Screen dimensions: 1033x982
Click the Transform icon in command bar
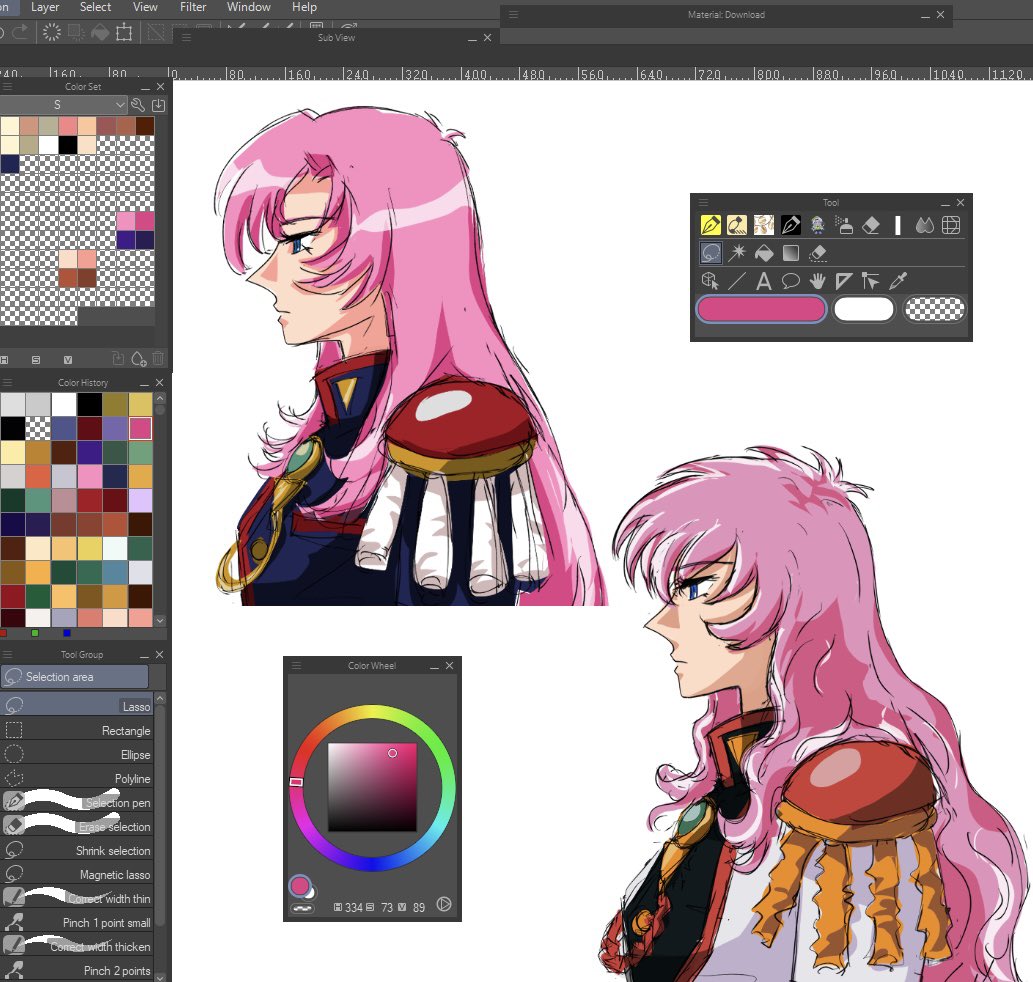tap(124, 32)
